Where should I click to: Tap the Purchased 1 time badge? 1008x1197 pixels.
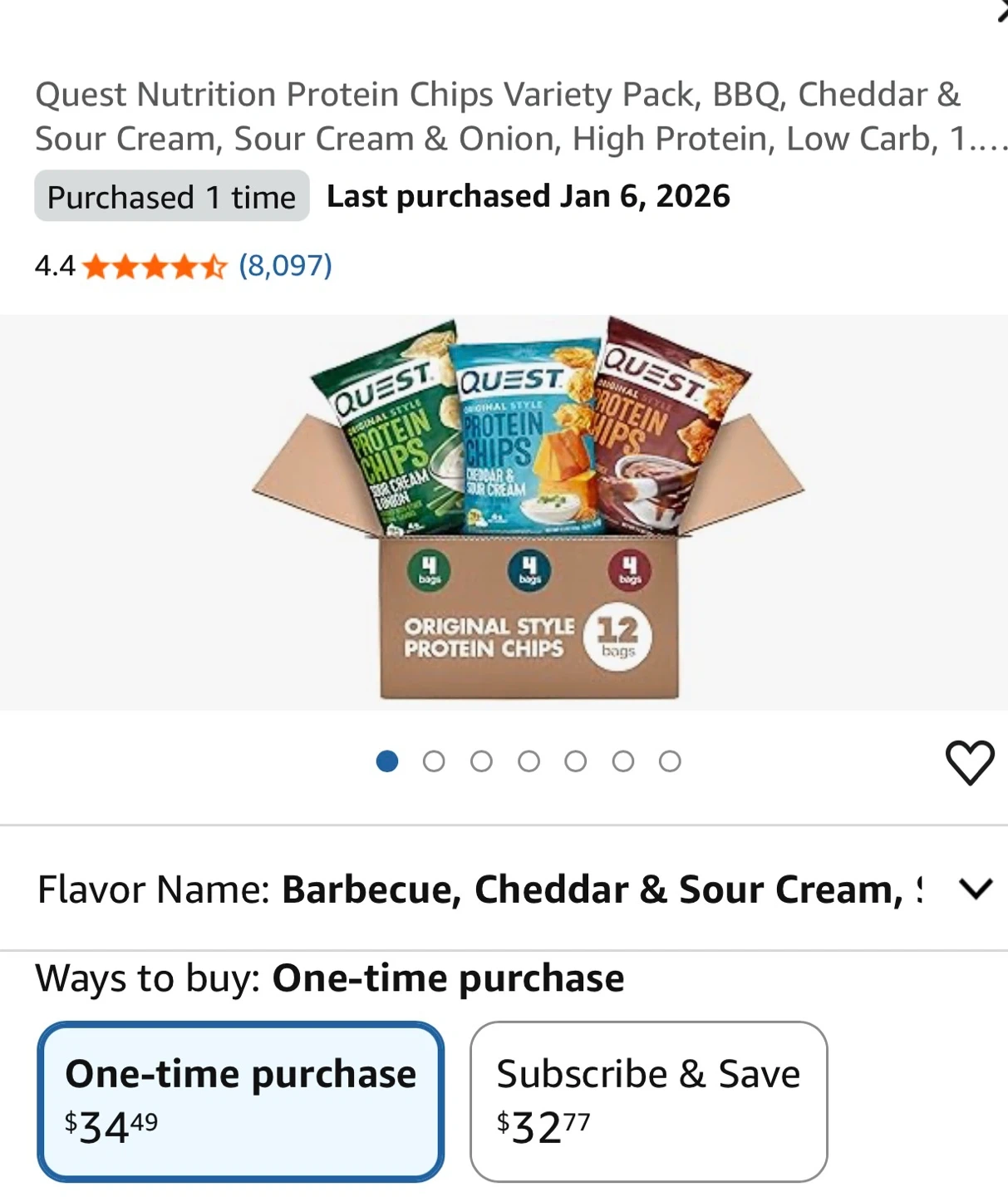pyautogui.click(x=172, y=196)
